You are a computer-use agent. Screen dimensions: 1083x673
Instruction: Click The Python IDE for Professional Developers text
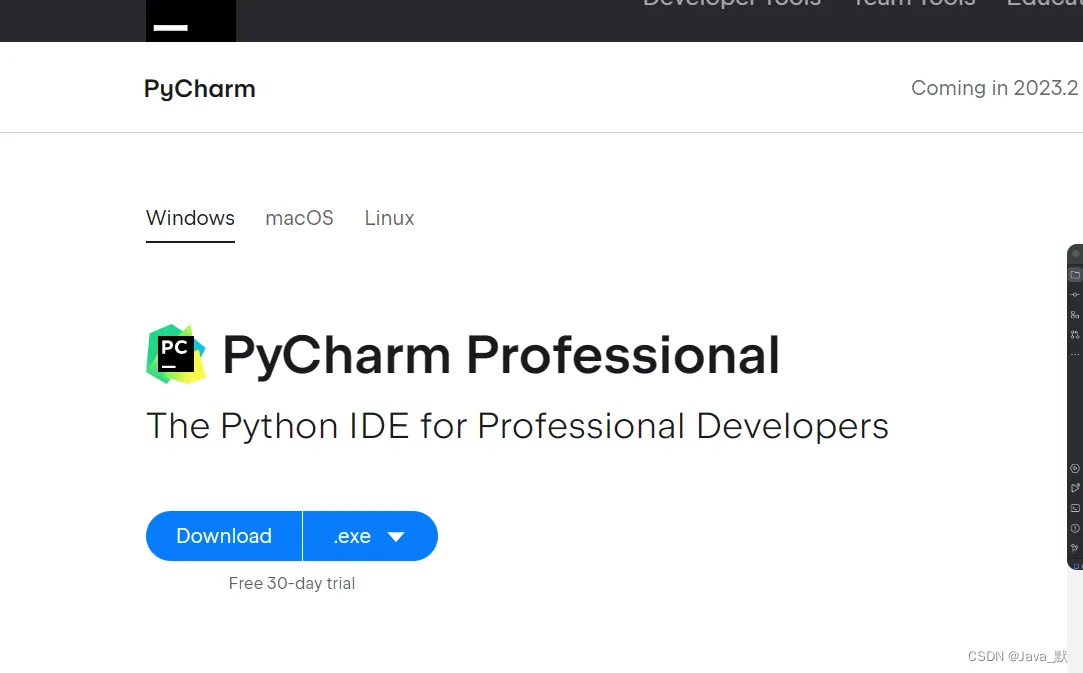[x=517, y=426]
